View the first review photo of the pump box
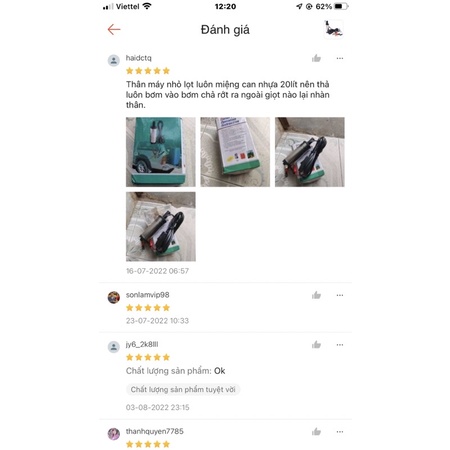 tap(161, 152)
